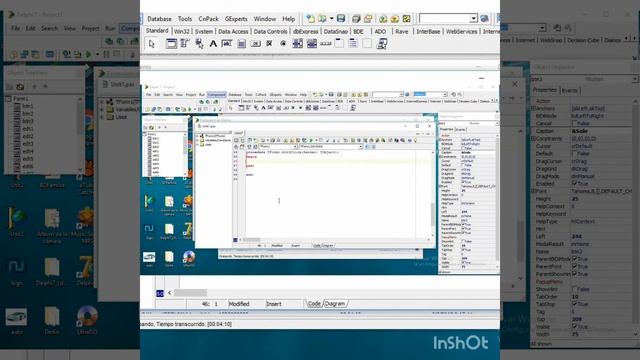The width and height of the screenshot is (640, 360).
Task: Click the Add File to Project icon
Action: pyautogui.click(x=383, y=19)
